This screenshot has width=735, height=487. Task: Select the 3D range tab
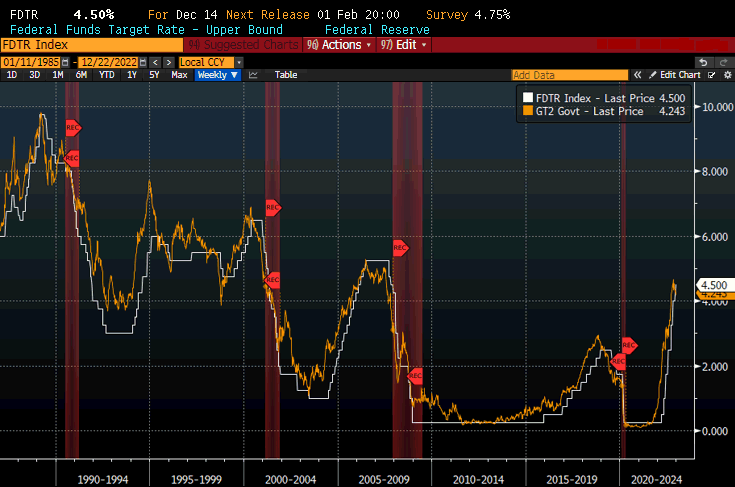click(35, 75)
